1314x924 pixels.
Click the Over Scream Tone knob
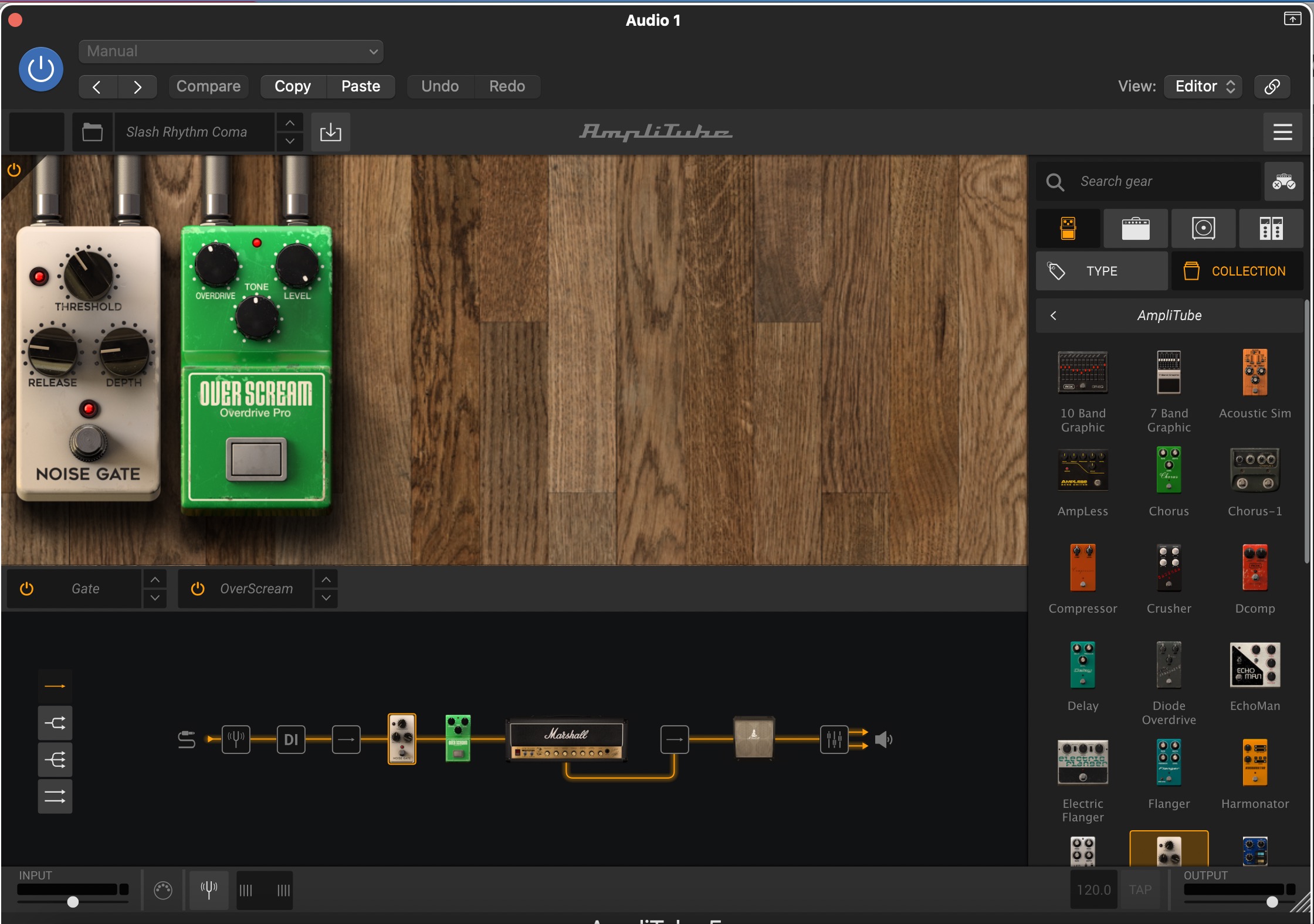point(256,318)
